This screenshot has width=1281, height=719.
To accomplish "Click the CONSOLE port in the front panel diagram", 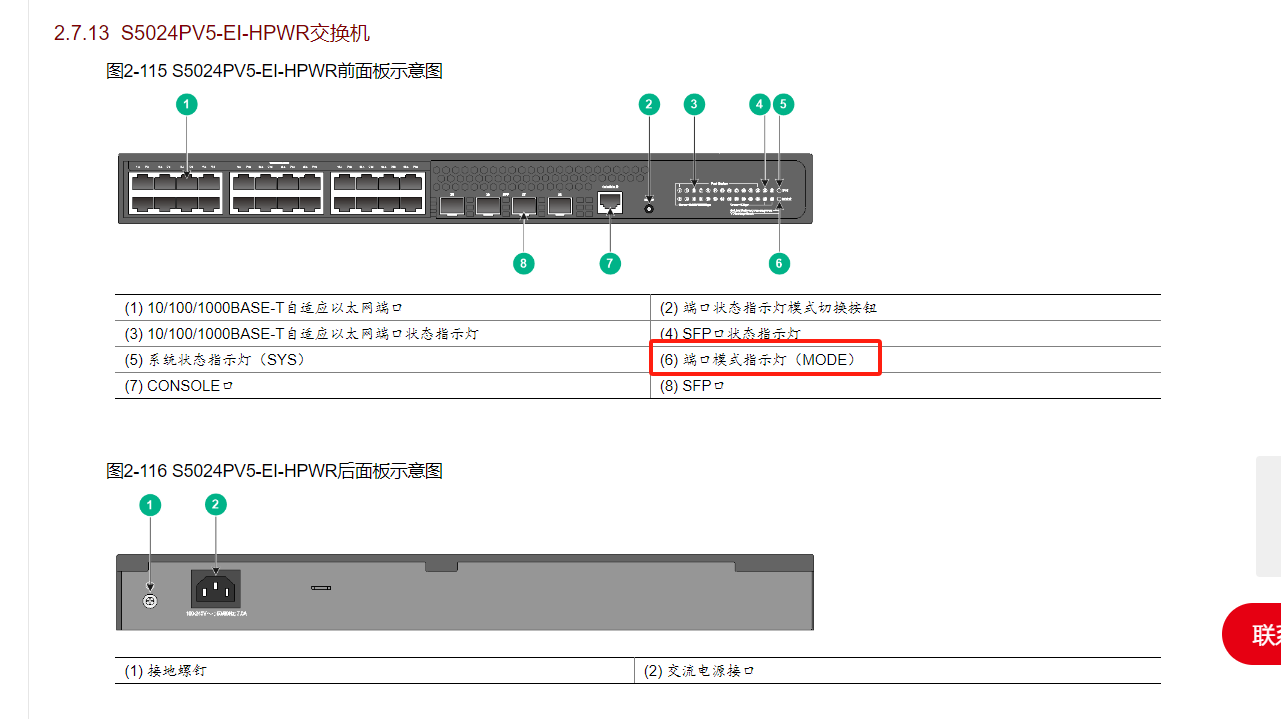I will tap(610, 202).
